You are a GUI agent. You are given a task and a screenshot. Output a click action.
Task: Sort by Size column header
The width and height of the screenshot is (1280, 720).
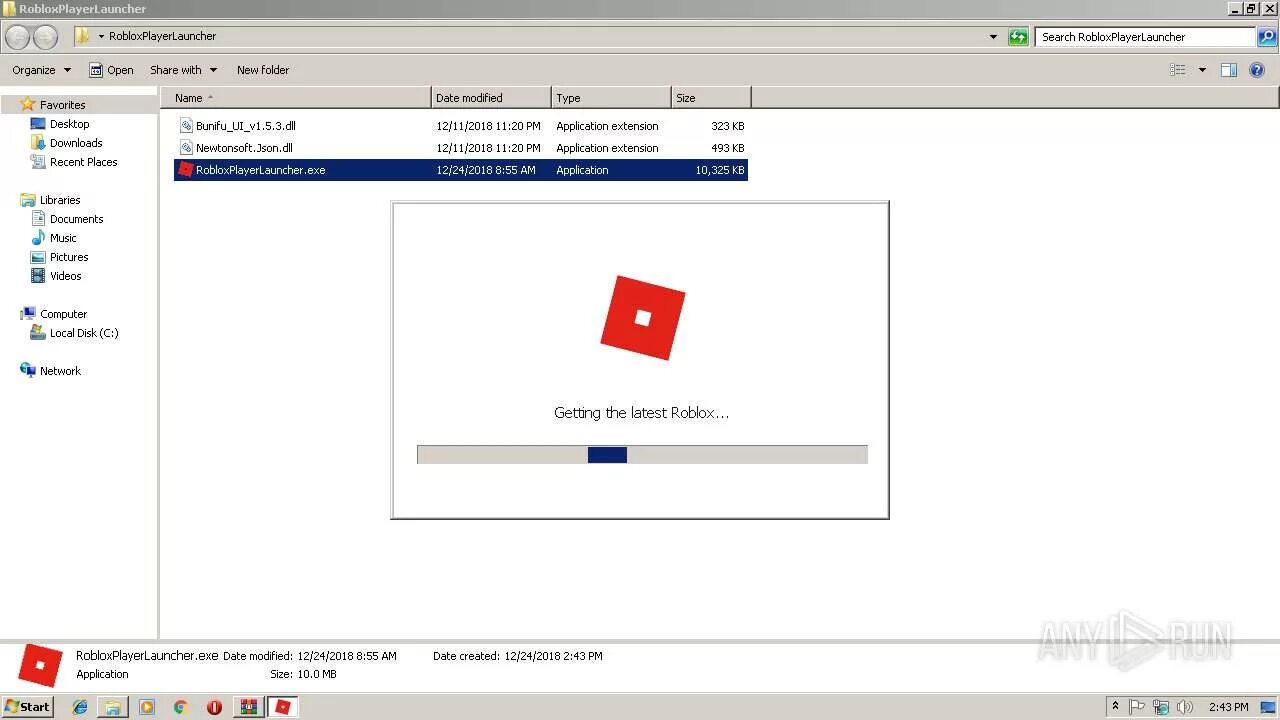click(x=711, y=98)
